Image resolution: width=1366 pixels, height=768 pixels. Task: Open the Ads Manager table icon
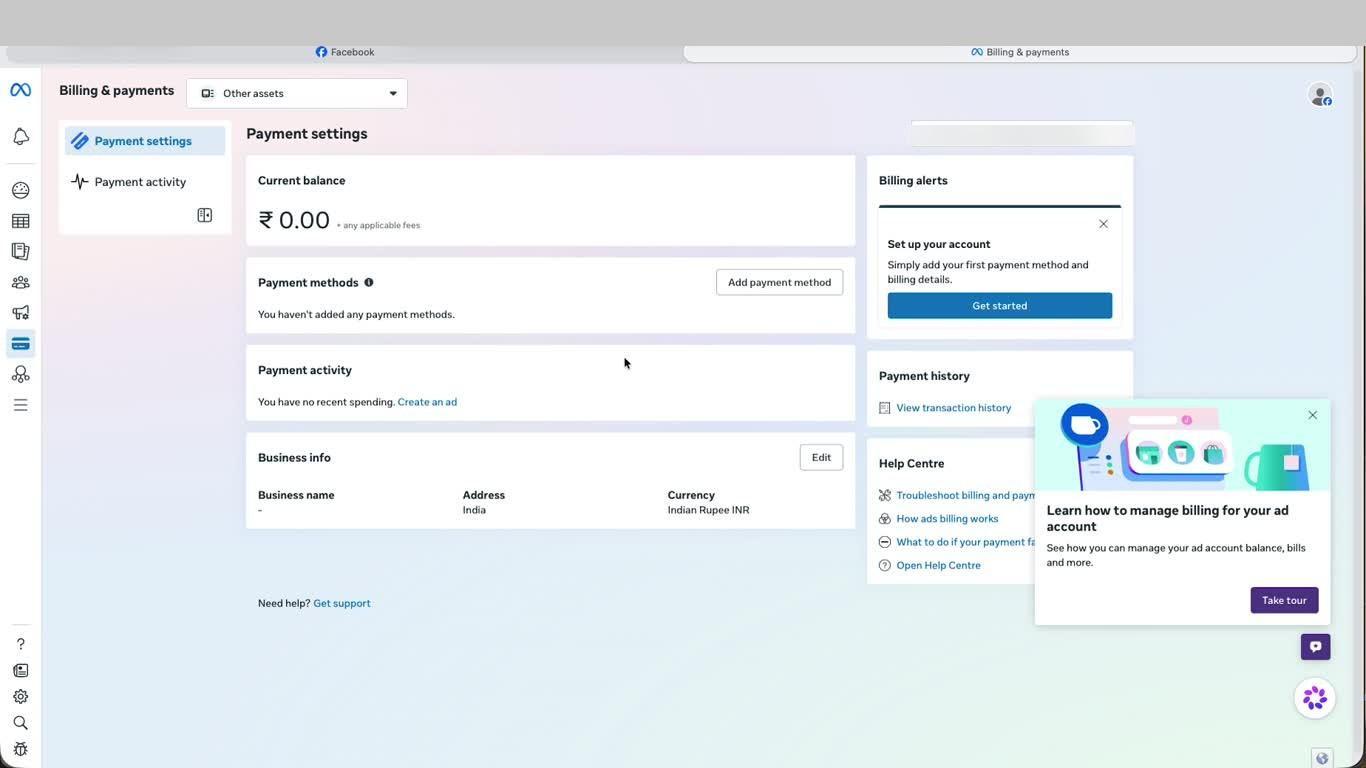click(x=20, y=221)
